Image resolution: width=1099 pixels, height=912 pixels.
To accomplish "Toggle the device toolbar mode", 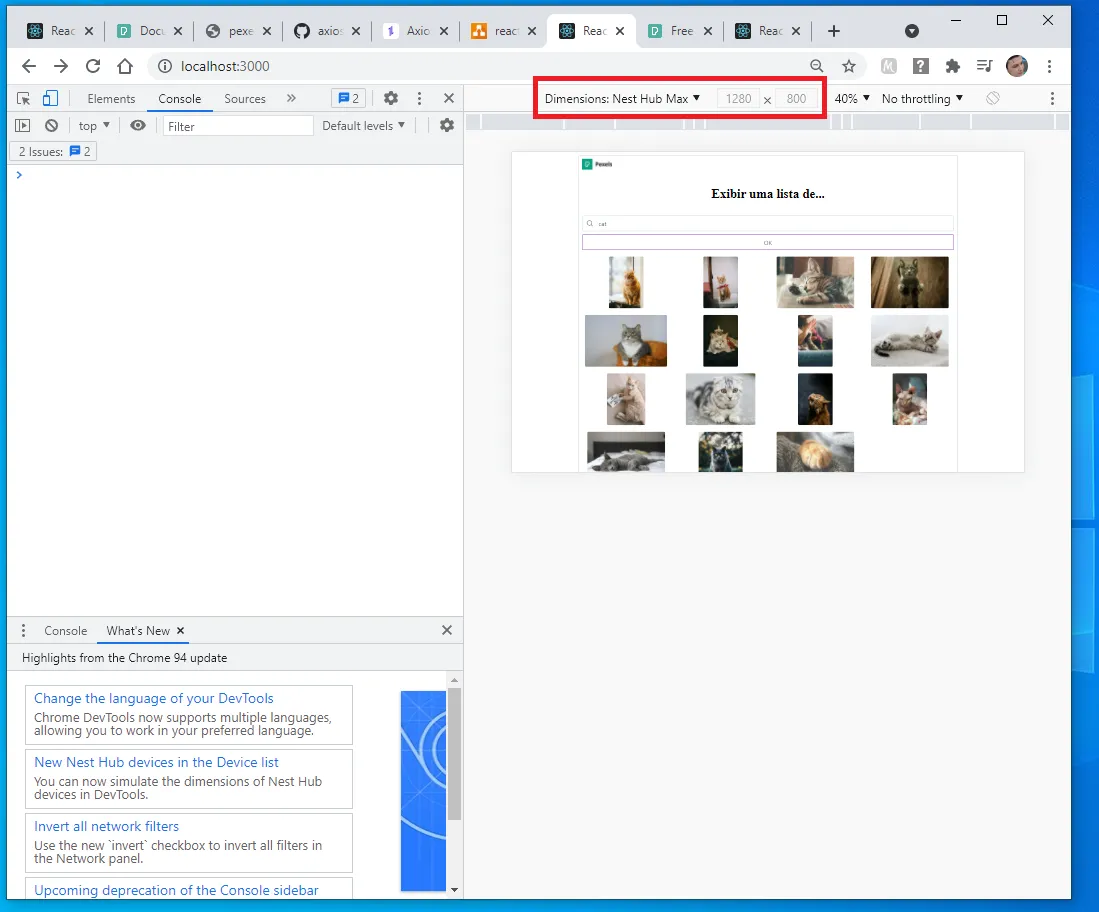I will click(50, 98).
